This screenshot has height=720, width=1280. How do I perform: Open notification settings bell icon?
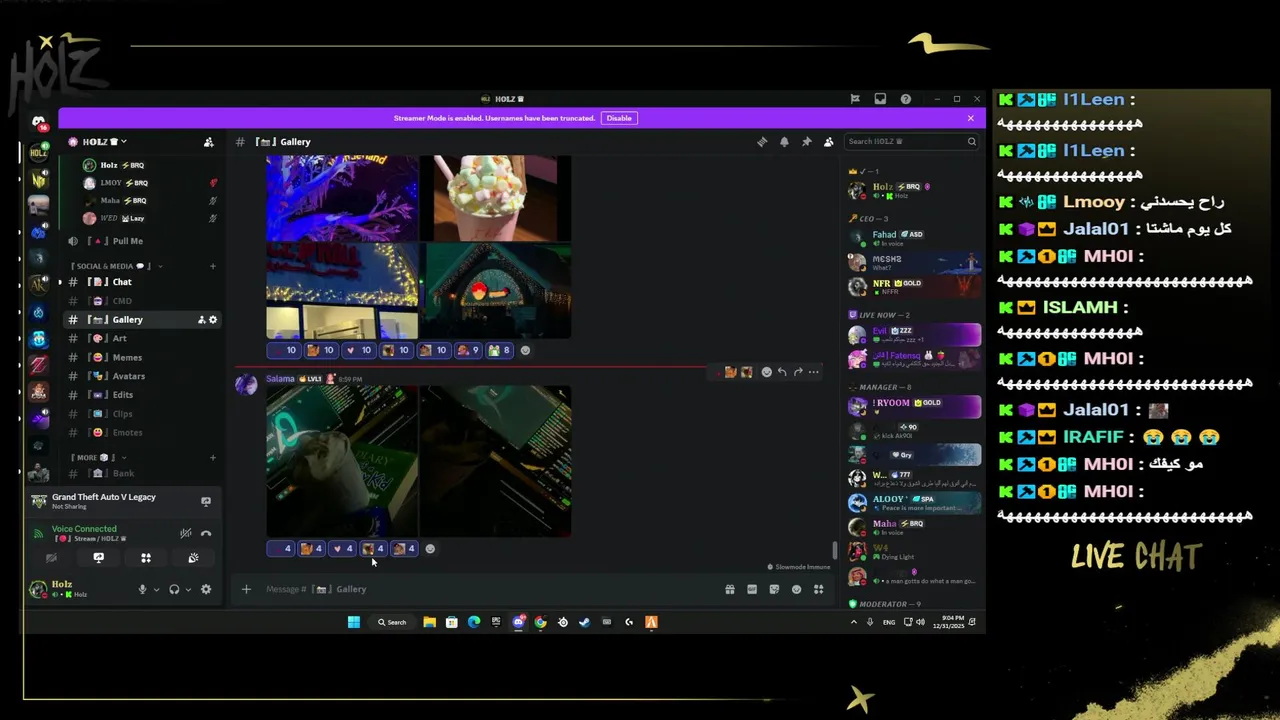[x=784, y=142]
